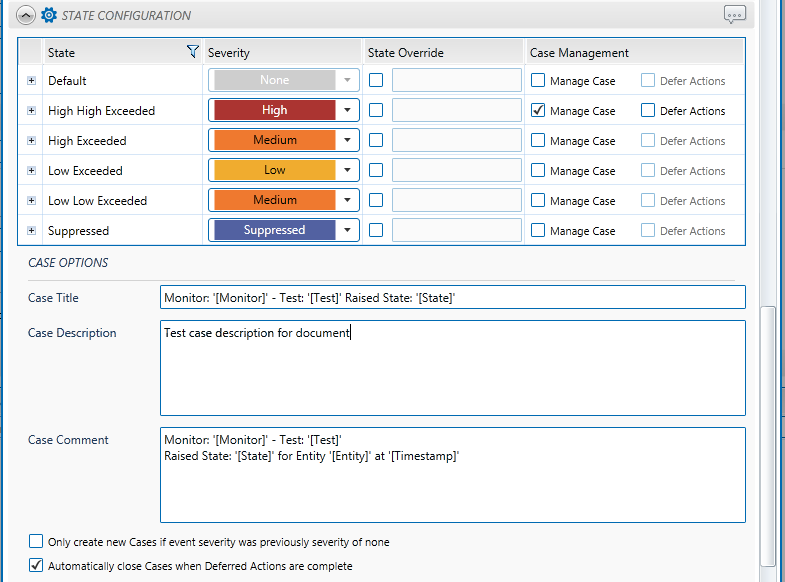Open severity dropdown for Low Exceeded
785x582 pixels.
[348, 171]
